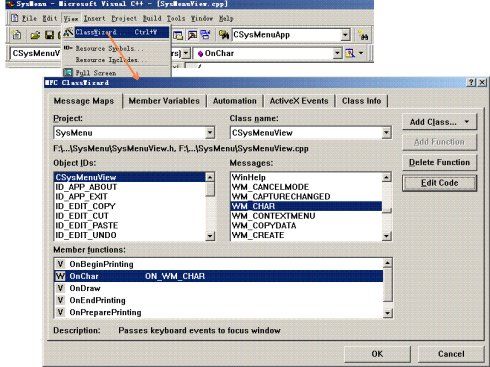Select WinHelp in Messages list

(306, 177)
